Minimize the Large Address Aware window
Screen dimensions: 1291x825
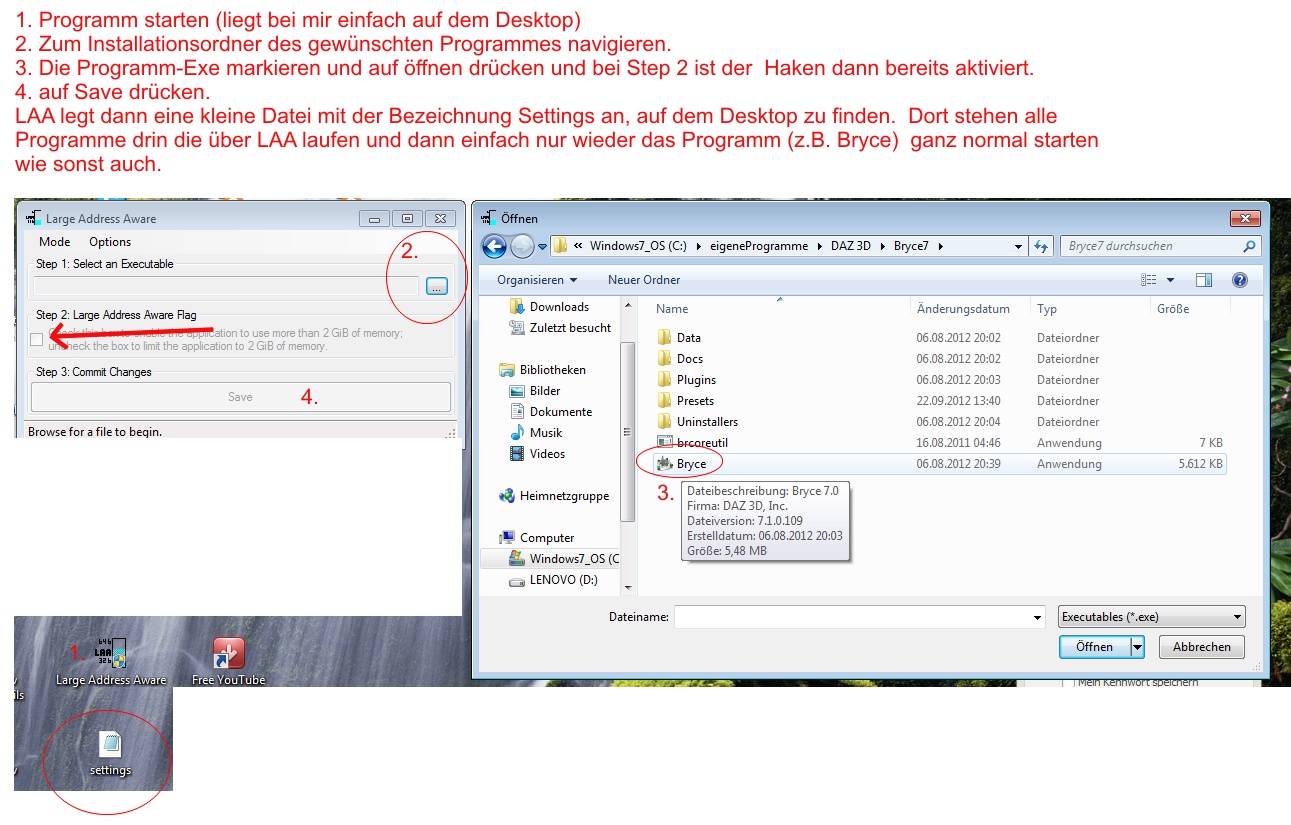[374, 218]
